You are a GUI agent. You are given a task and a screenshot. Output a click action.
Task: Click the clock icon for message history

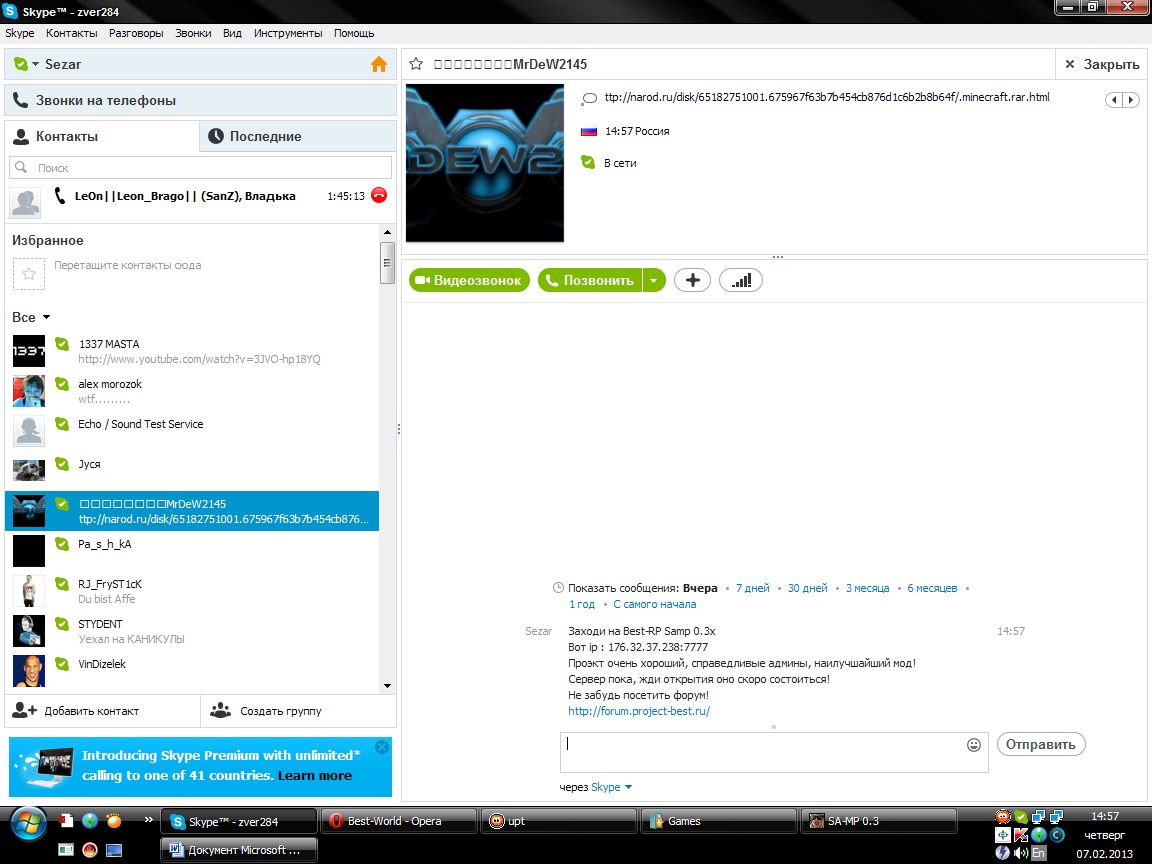click(558, 588)
